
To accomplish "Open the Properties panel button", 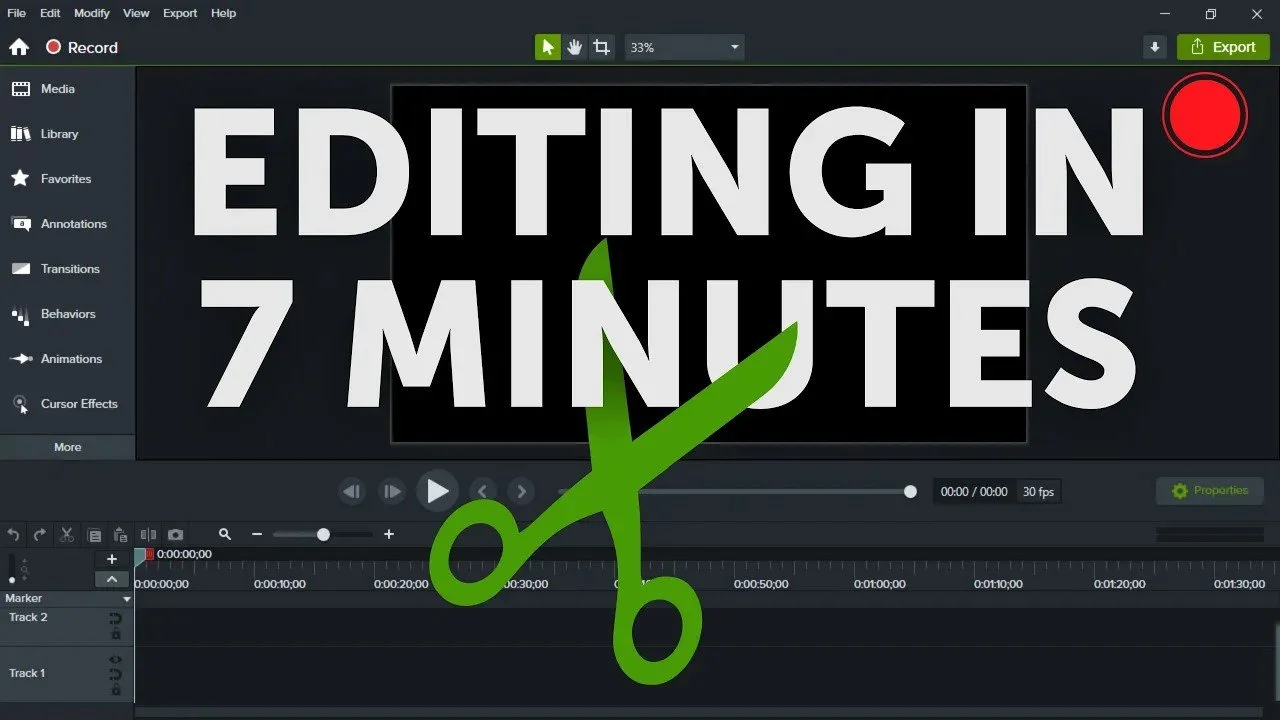I will (x=1210, y=491).
